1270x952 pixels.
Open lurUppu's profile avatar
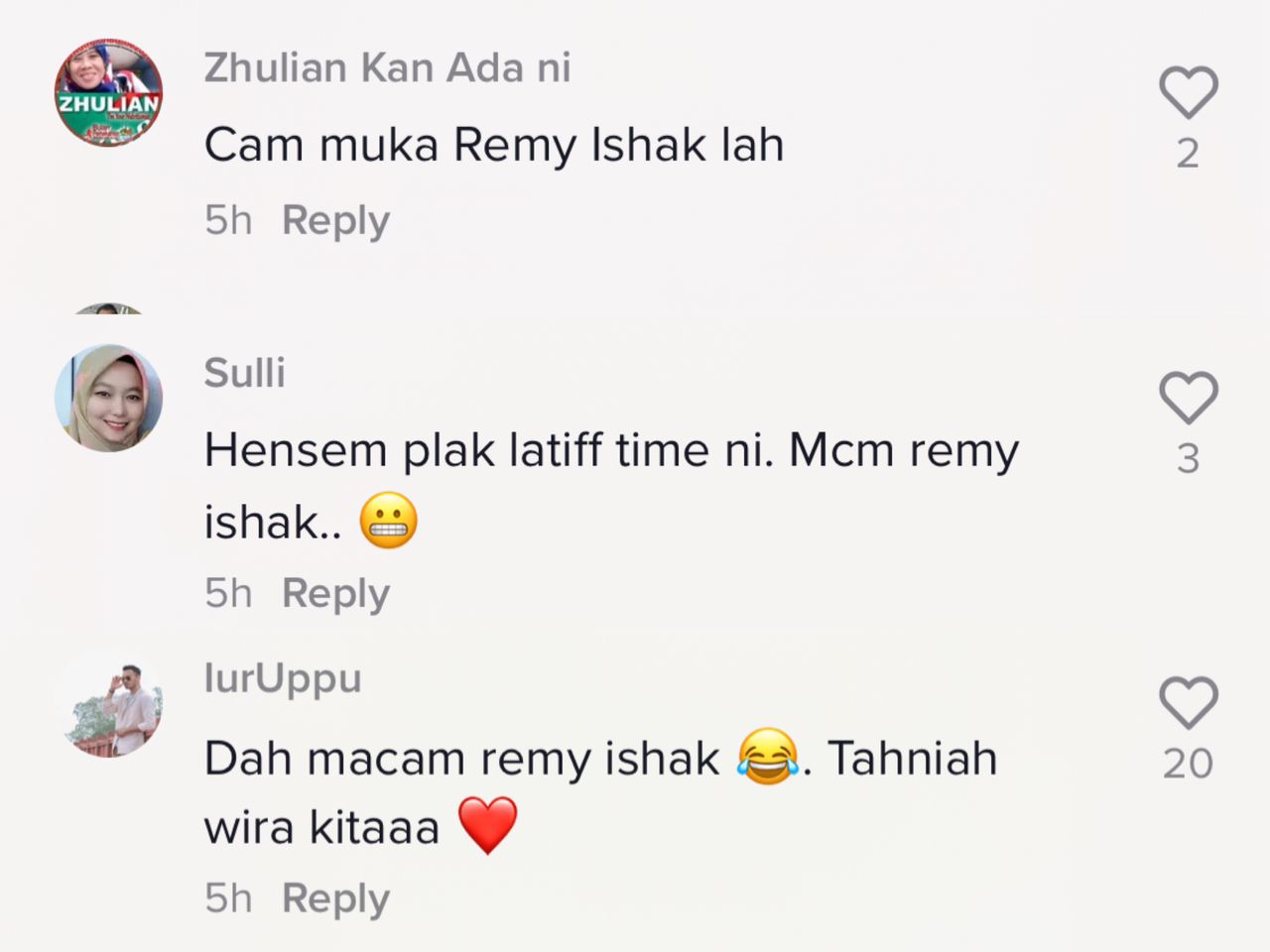point(108,703)
